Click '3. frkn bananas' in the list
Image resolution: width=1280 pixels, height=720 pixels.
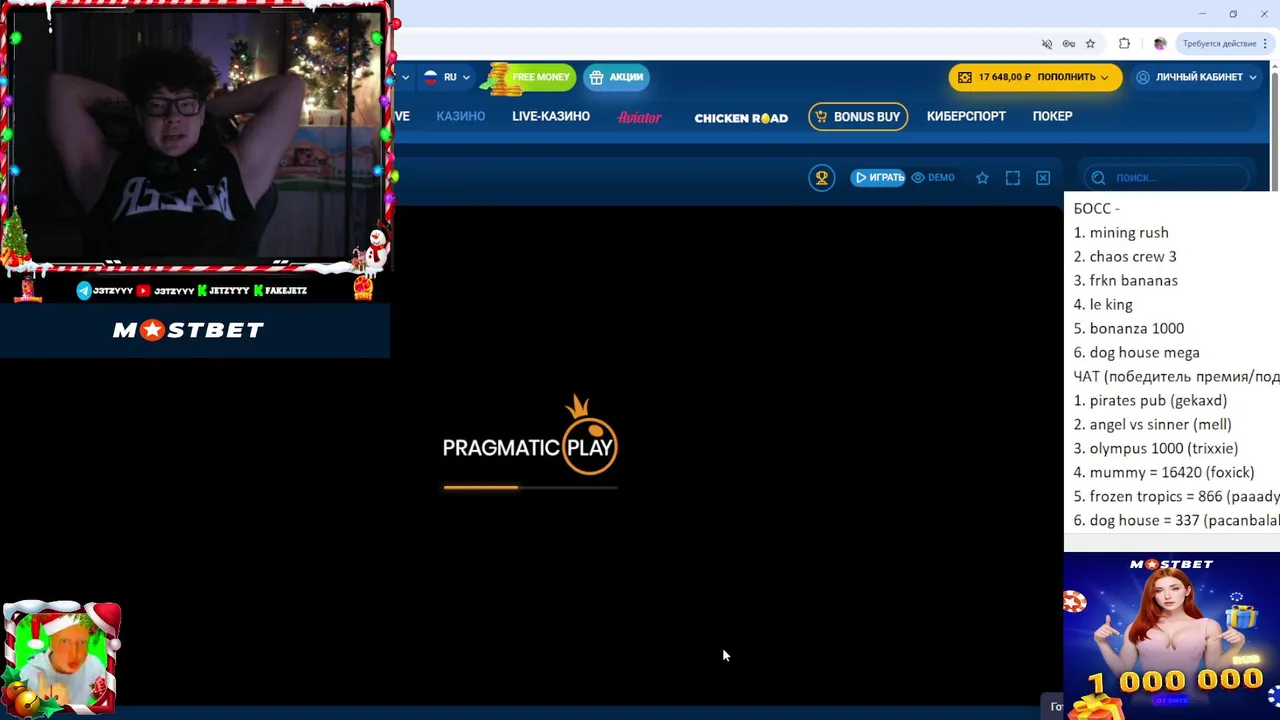1126,280
